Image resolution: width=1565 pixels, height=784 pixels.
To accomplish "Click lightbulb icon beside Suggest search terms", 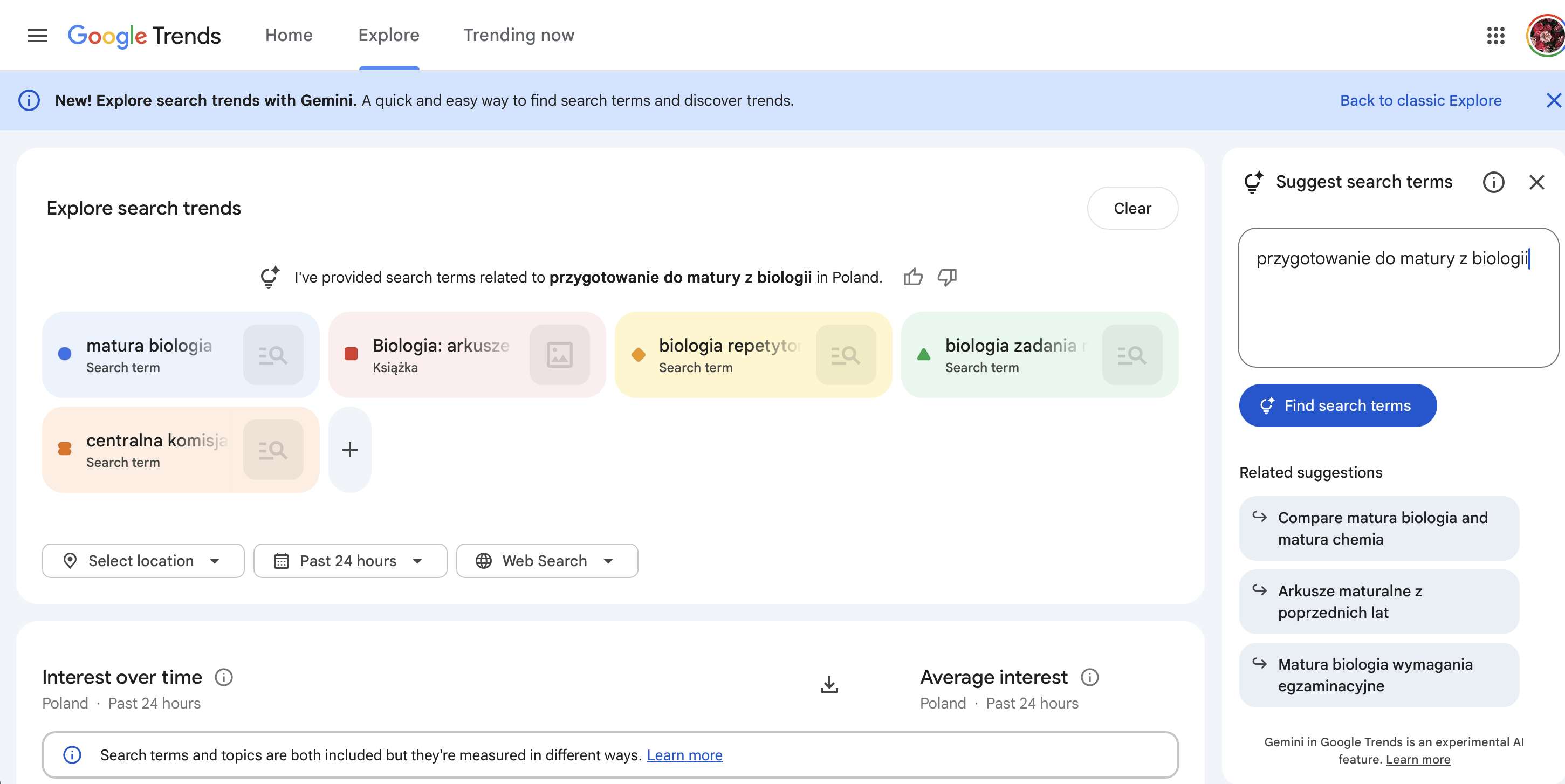I will coord(1253,182).
